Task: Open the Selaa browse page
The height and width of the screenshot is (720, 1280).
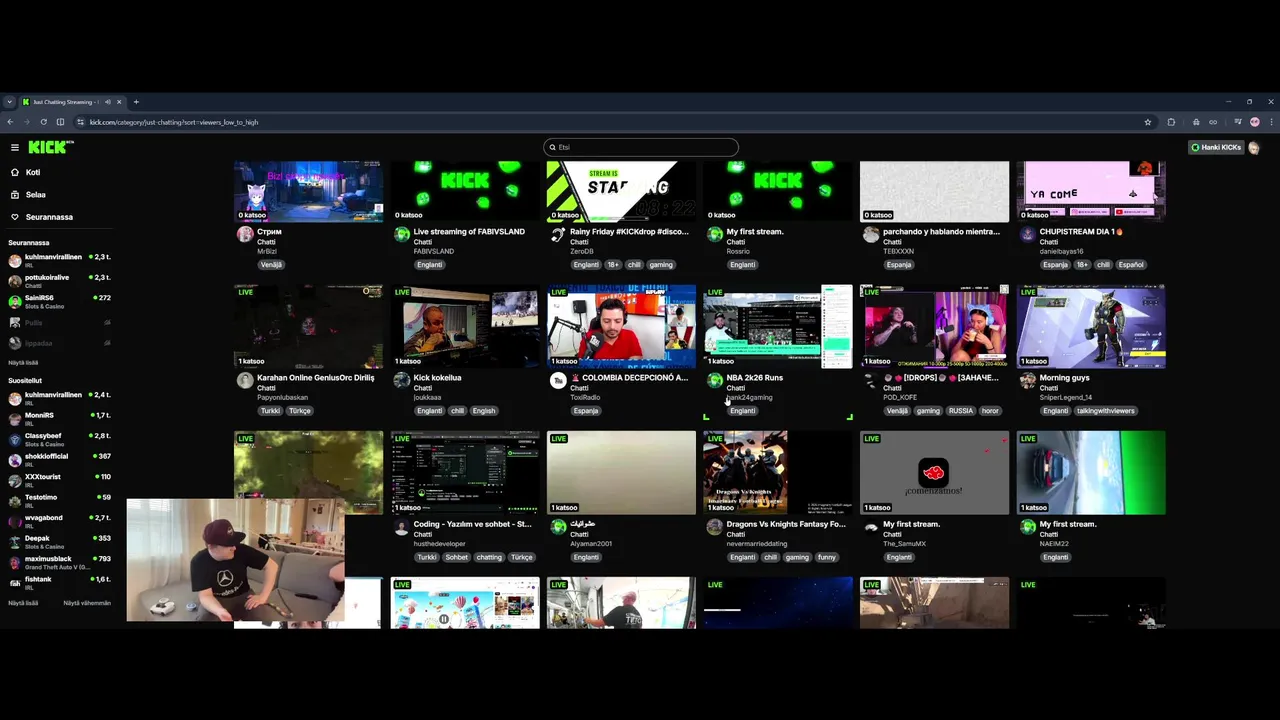Action: [36, 194]
